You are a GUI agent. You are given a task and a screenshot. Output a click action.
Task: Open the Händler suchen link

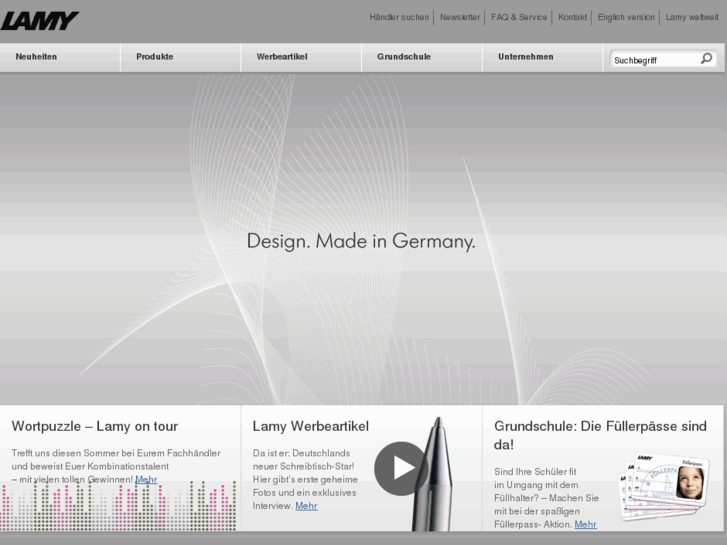[x=399, y=17]
